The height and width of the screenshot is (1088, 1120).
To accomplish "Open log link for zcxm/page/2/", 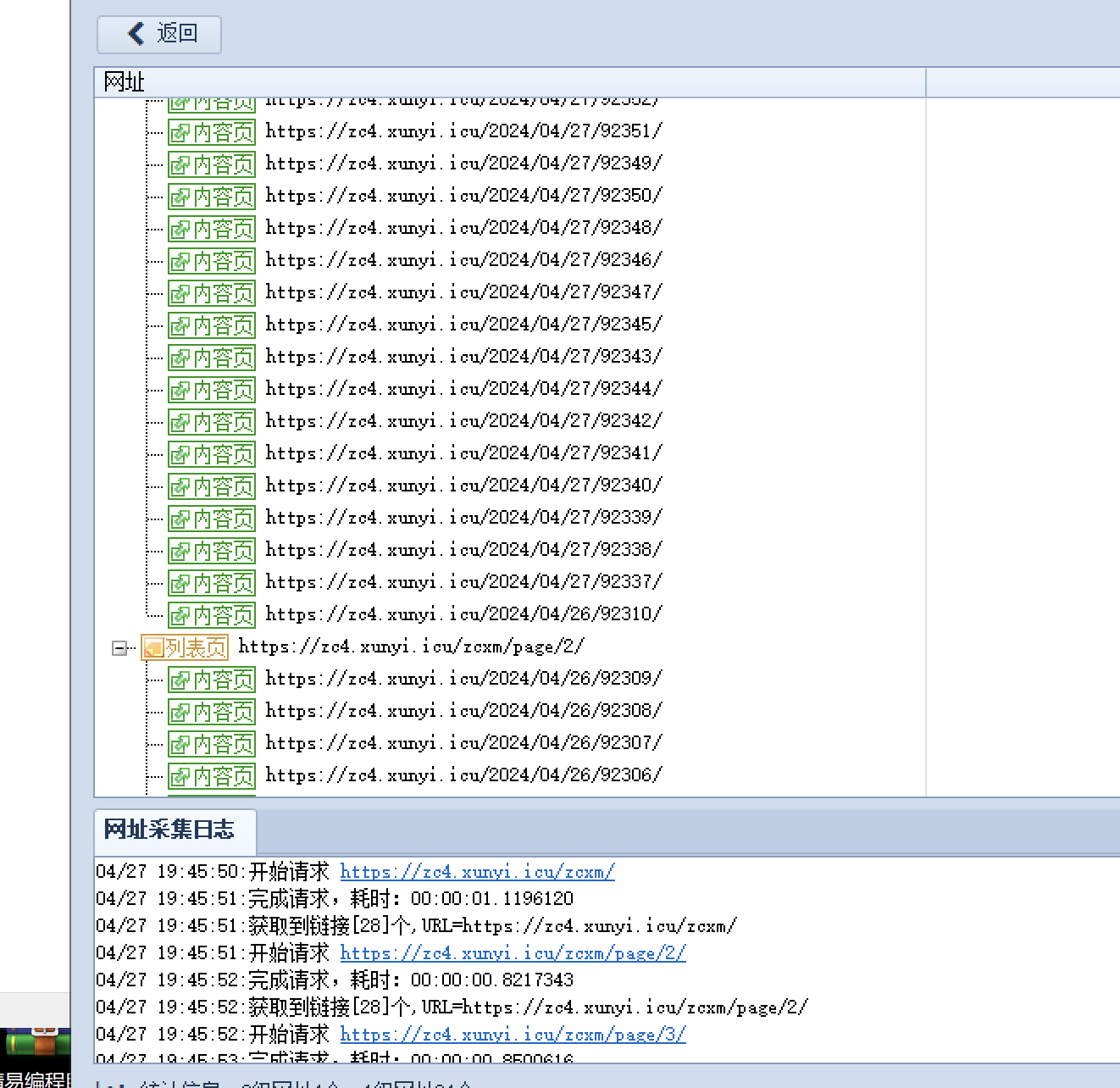I will (513, 953).
